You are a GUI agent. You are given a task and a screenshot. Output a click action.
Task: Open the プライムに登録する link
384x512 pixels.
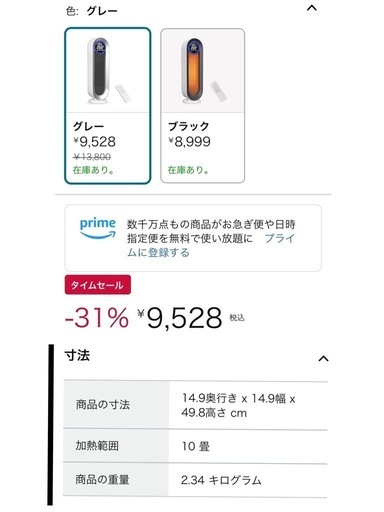click(211, 245)
